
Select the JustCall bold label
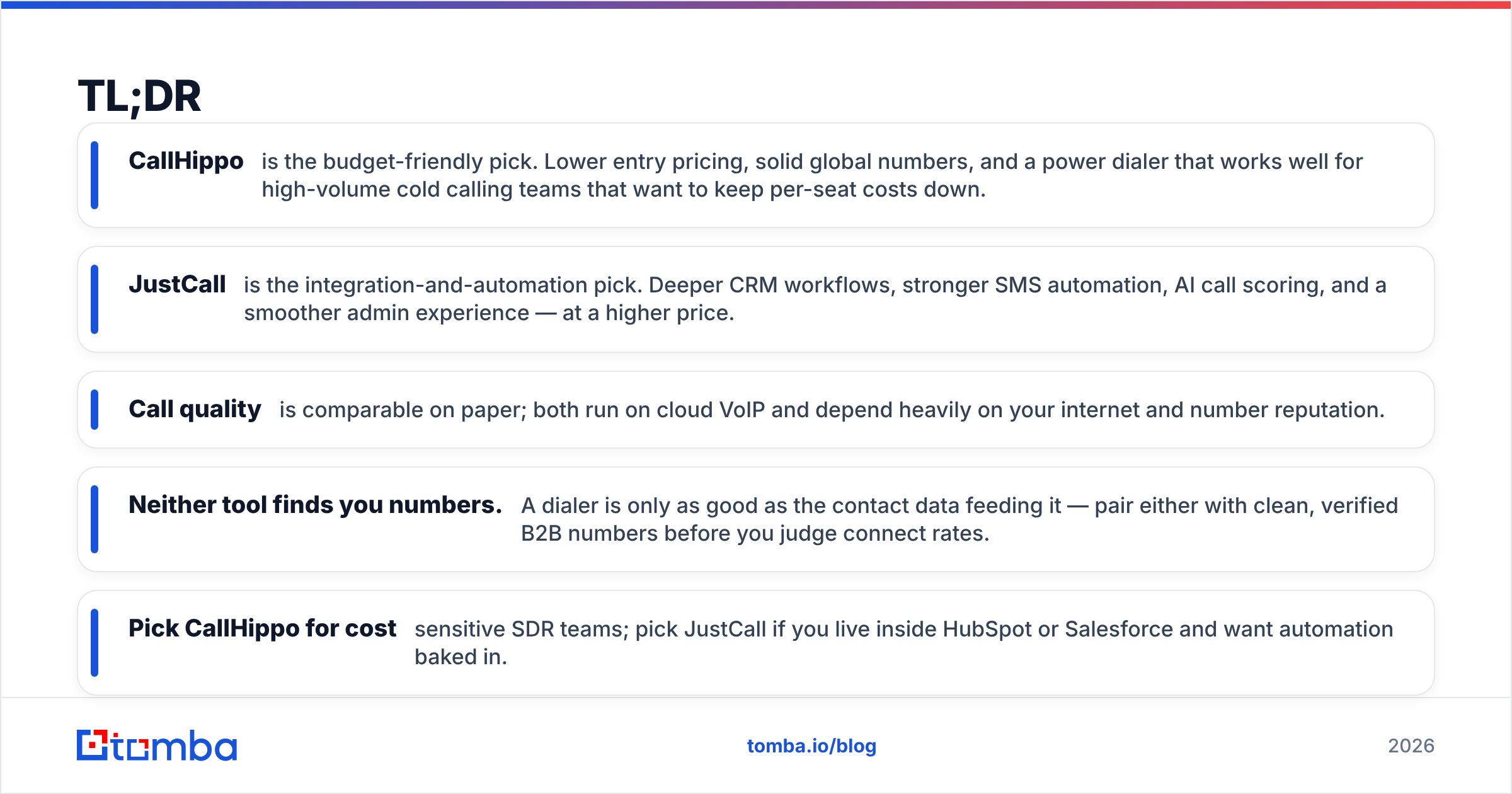(x=177, y=285)
